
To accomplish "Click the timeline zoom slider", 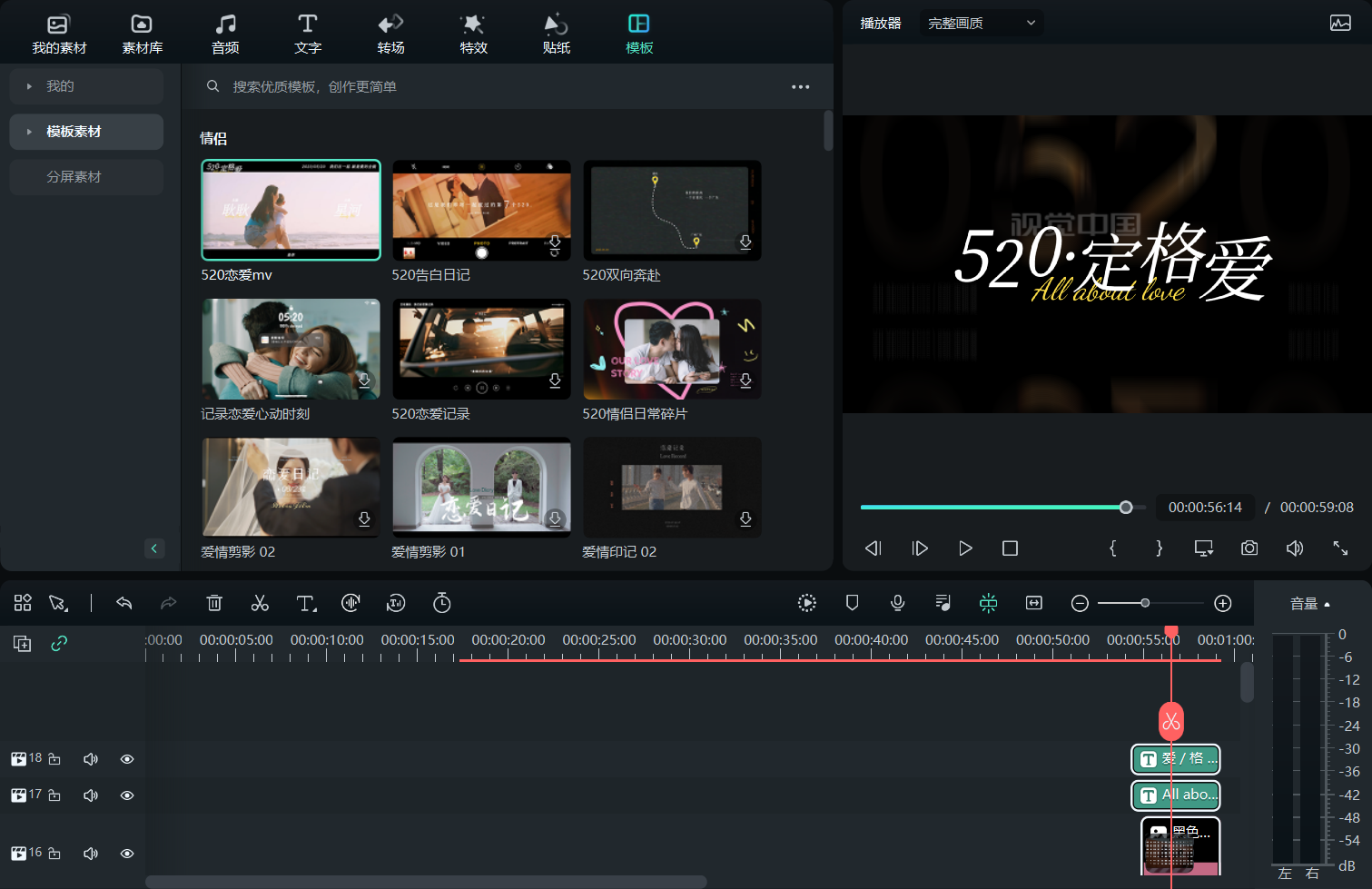I will click(1145, 603).
